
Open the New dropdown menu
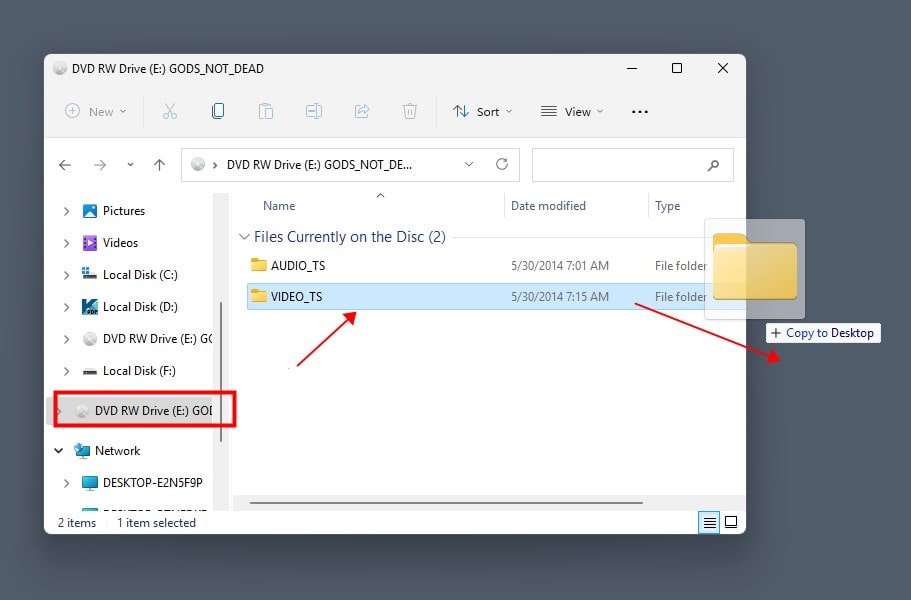(x=96, y=111)
